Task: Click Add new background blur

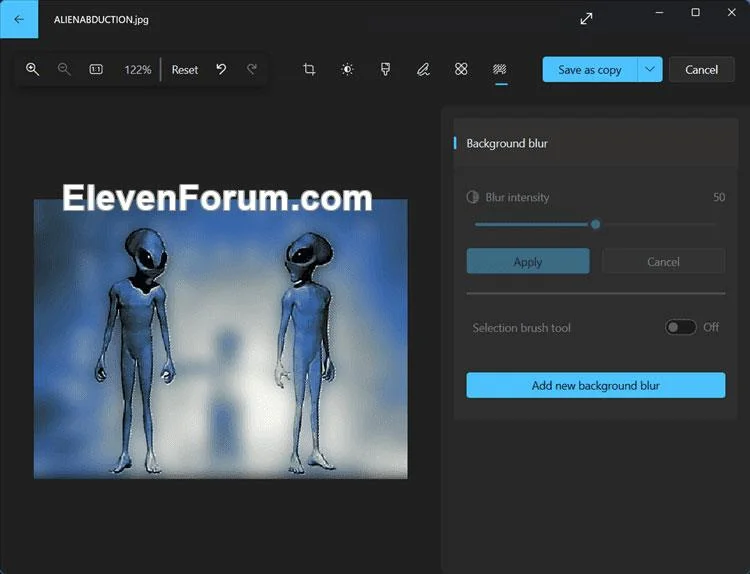Action: coord(596,386)
